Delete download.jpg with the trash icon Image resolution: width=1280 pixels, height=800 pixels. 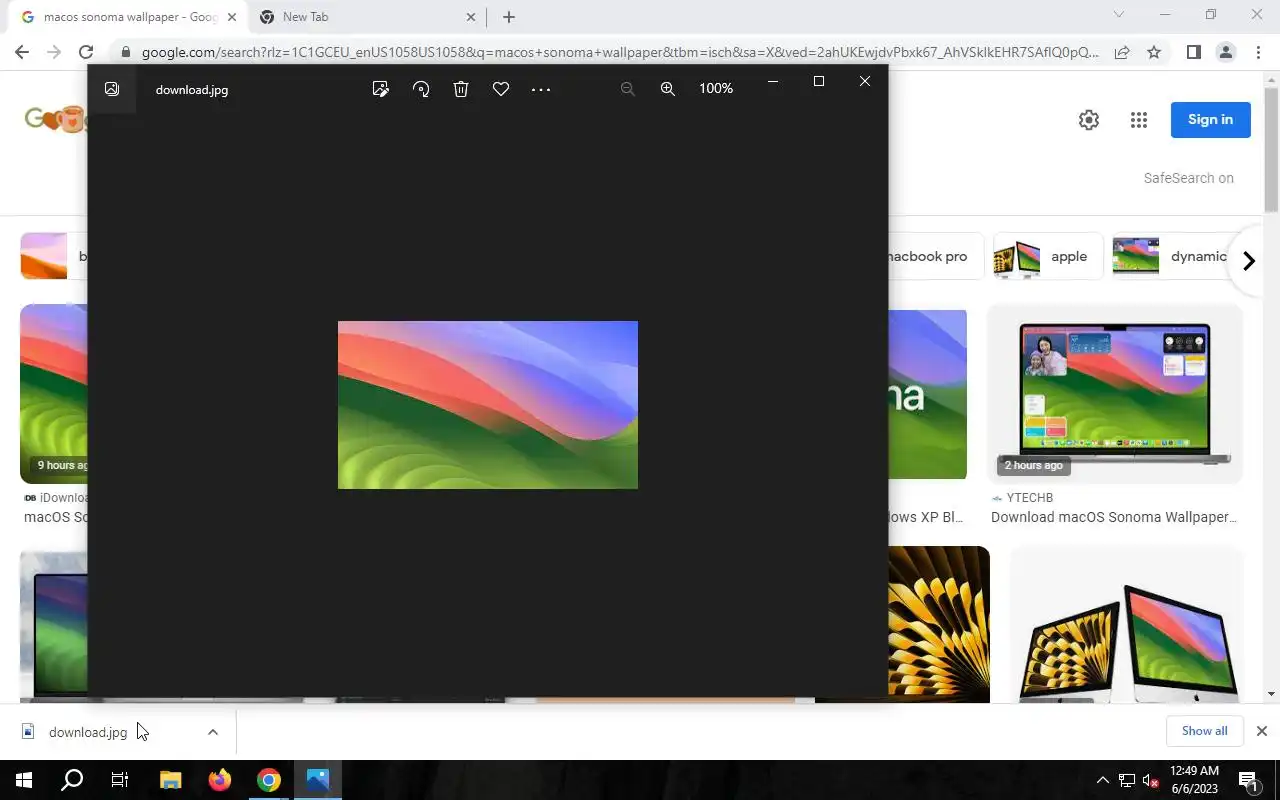pyautogui.click(x=461, y=89)
